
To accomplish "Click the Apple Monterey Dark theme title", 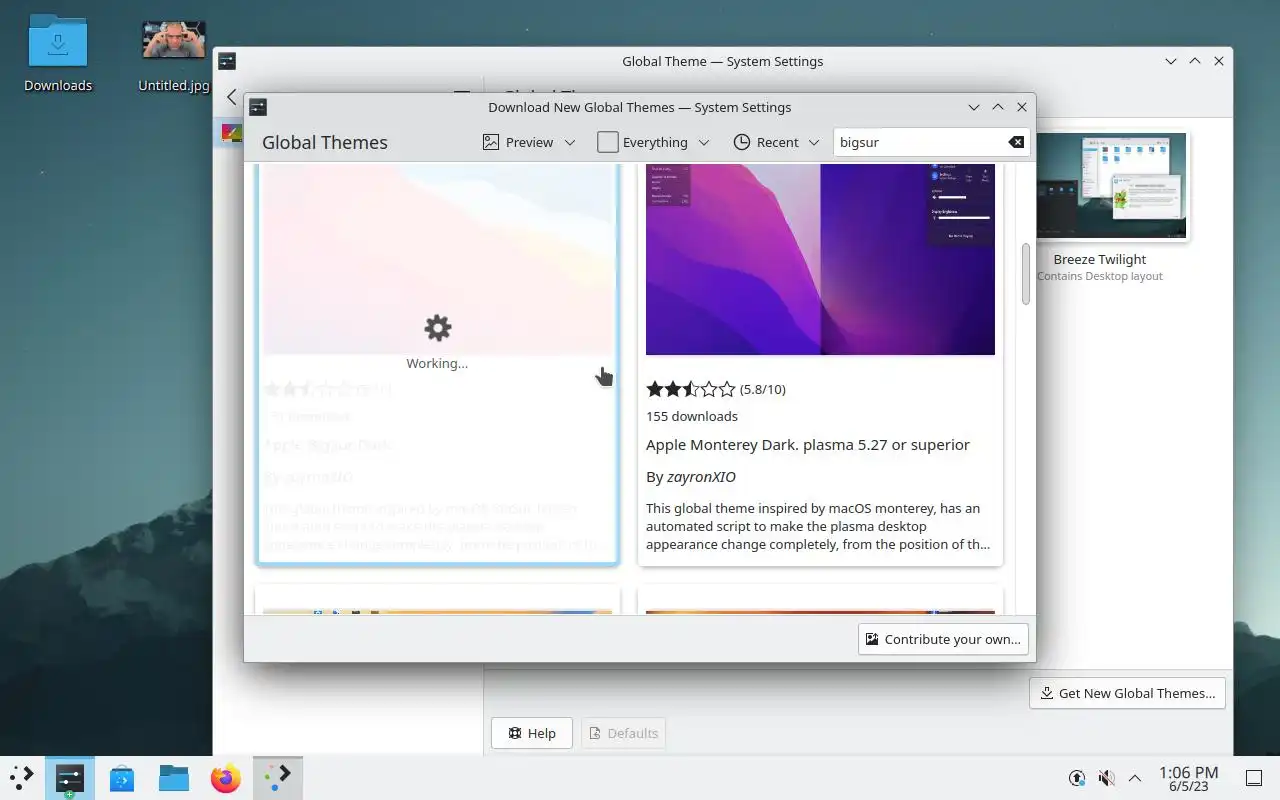I will 807,445.
